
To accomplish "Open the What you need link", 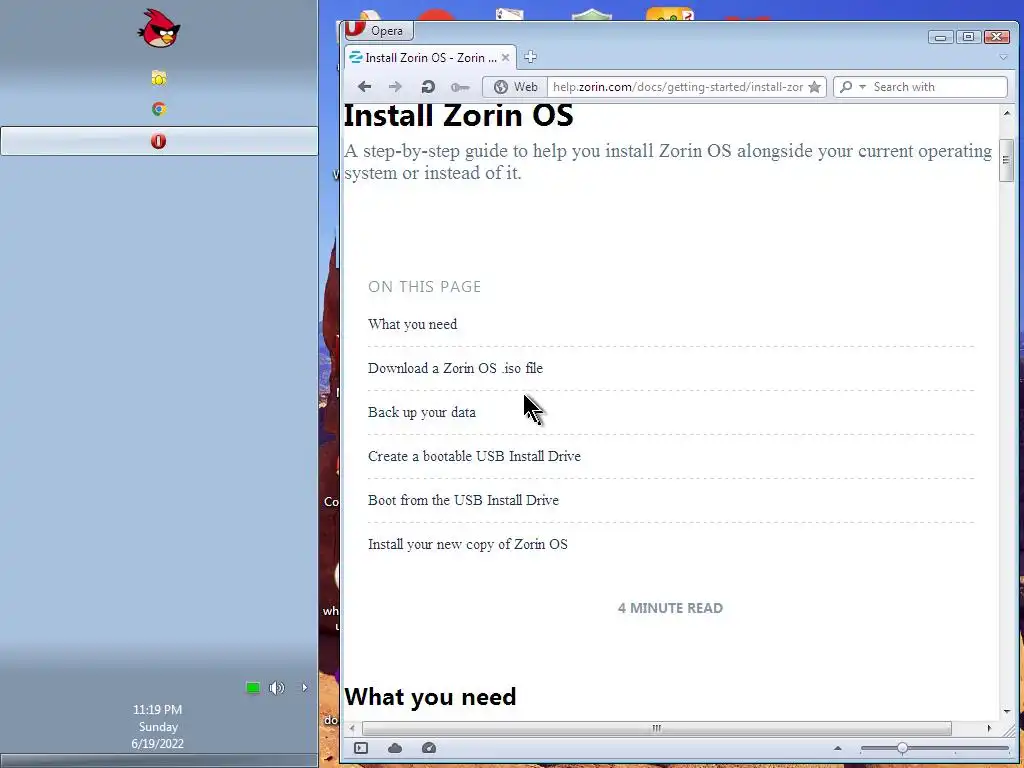I will pyautogui.click(x=412, y=324).
